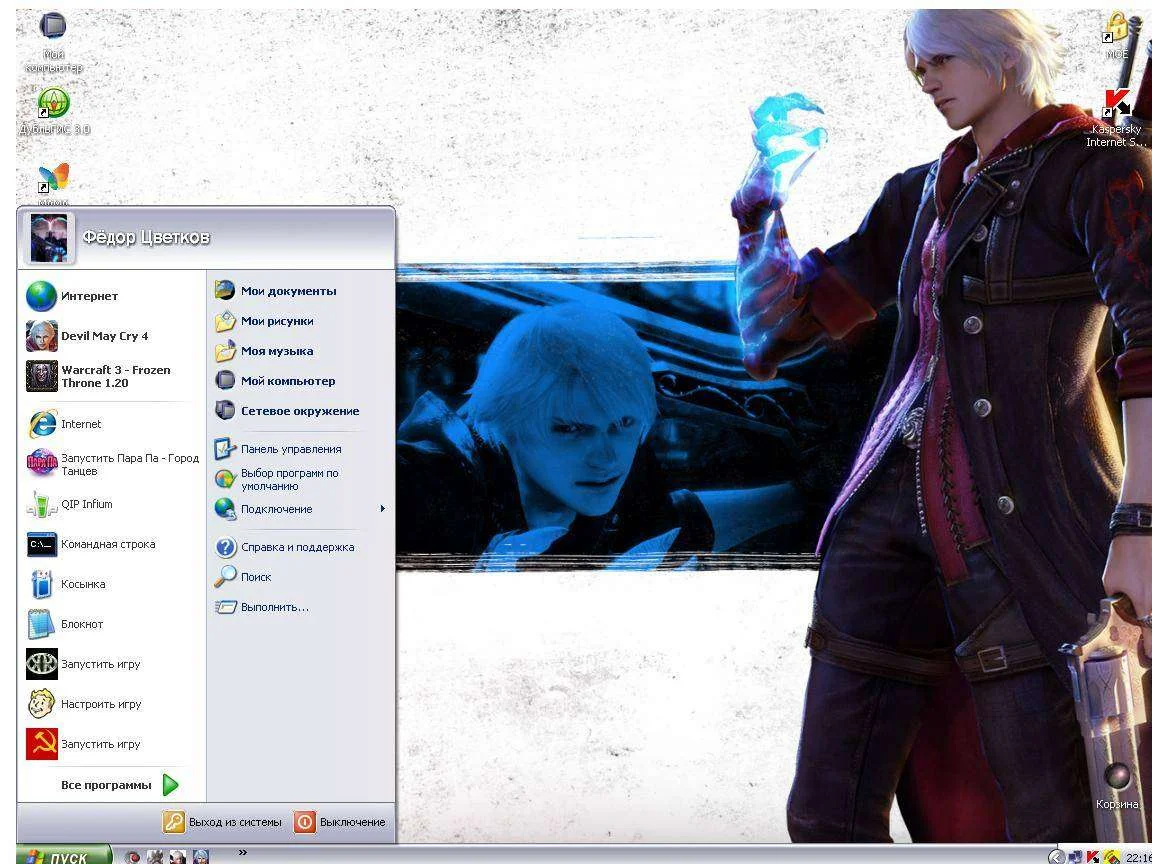The height and width of the screenshot is (864, 1152).
Task: Open Выбор программ по умолчанию
Action: (x=300, y=480)
